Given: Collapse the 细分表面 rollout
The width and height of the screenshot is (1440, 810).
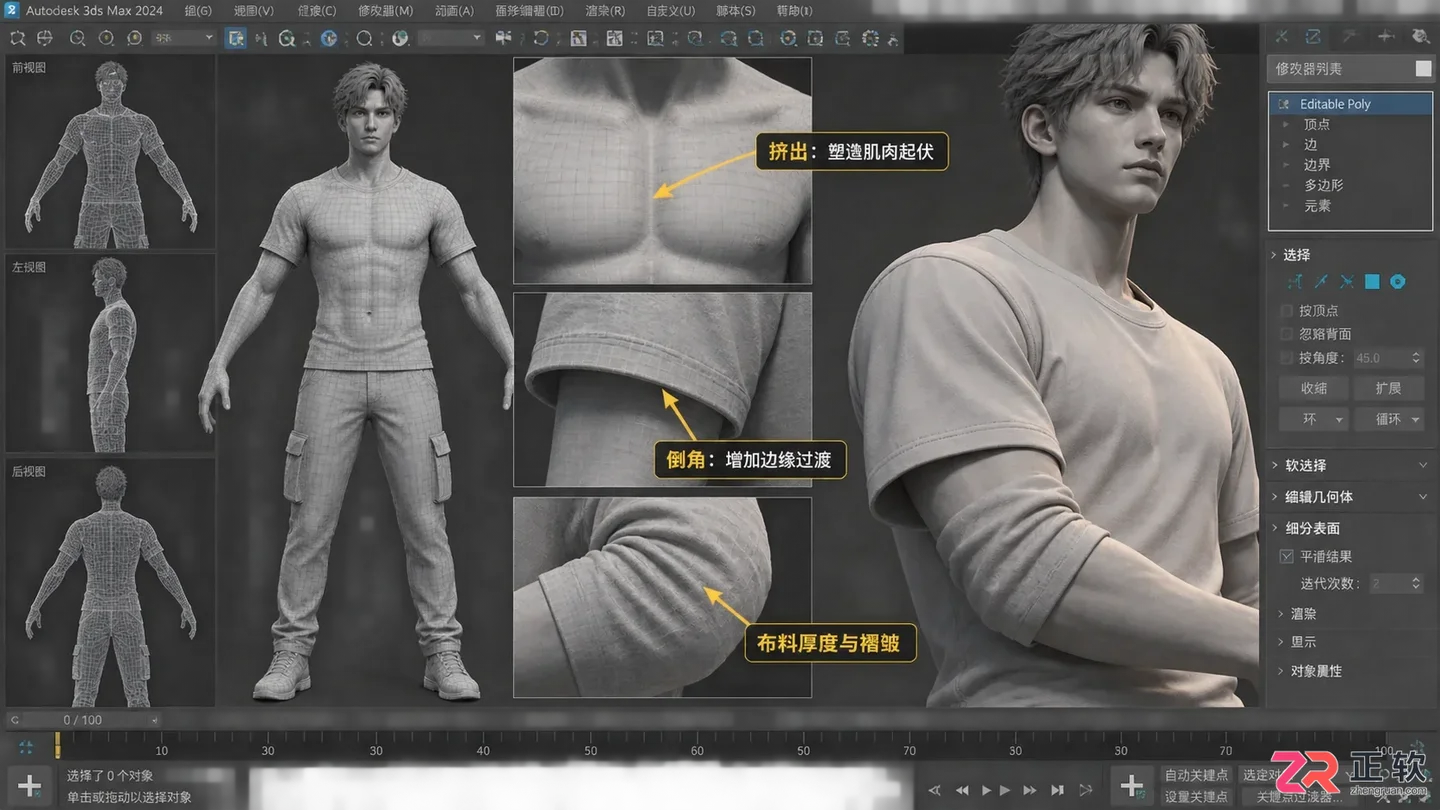Looking at the screenshot, I should tap(1274, 528).
